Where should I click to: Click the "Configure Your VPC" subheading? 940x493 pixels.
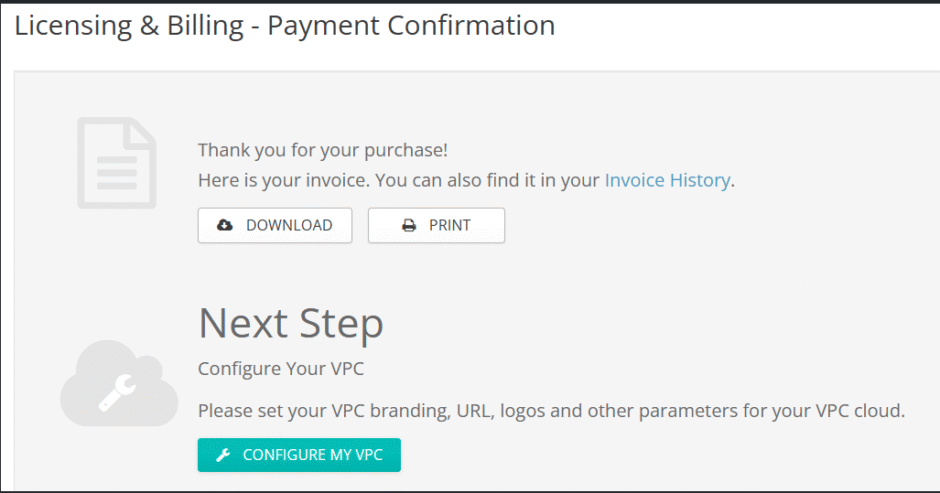pos(281,369)
